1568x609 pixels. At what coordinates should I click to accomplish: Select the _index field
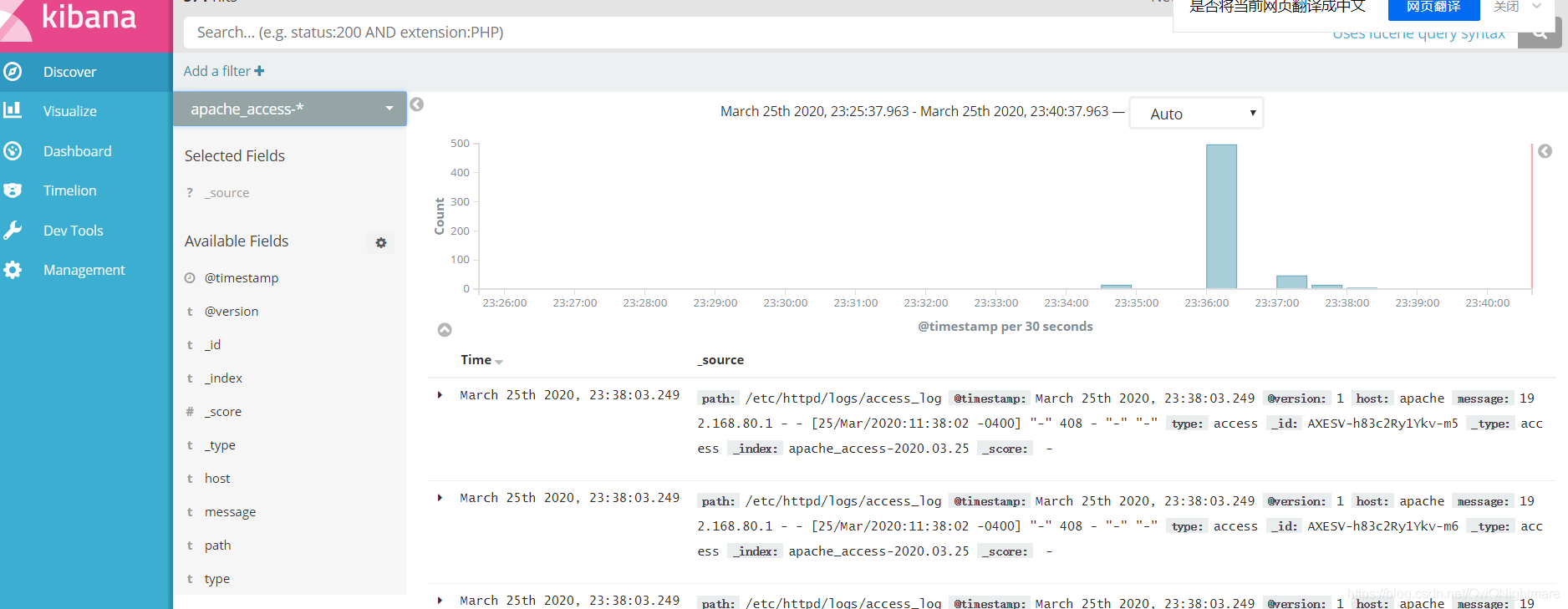(223, 378)
